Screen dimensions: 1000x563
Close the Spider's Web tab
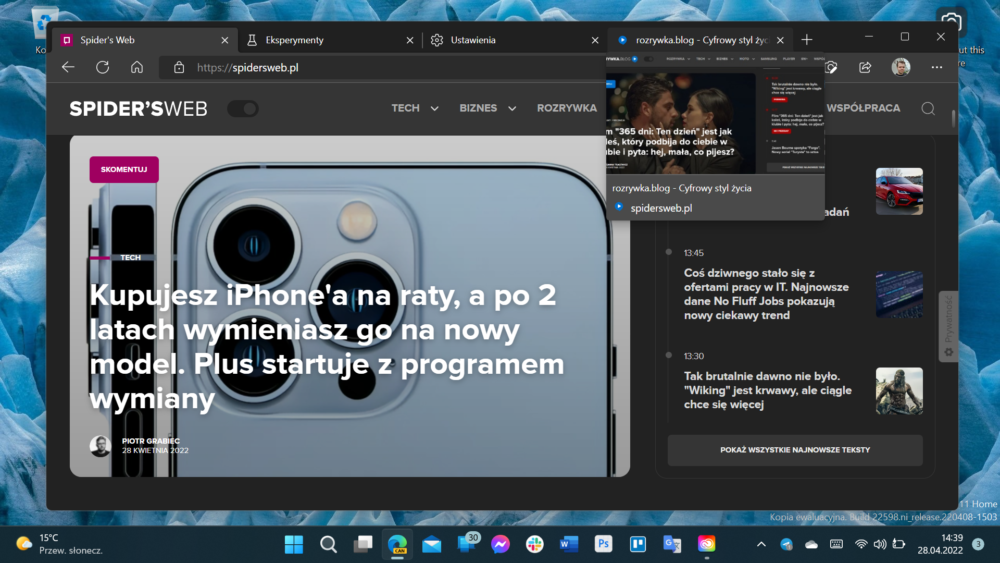coord(224,40)
